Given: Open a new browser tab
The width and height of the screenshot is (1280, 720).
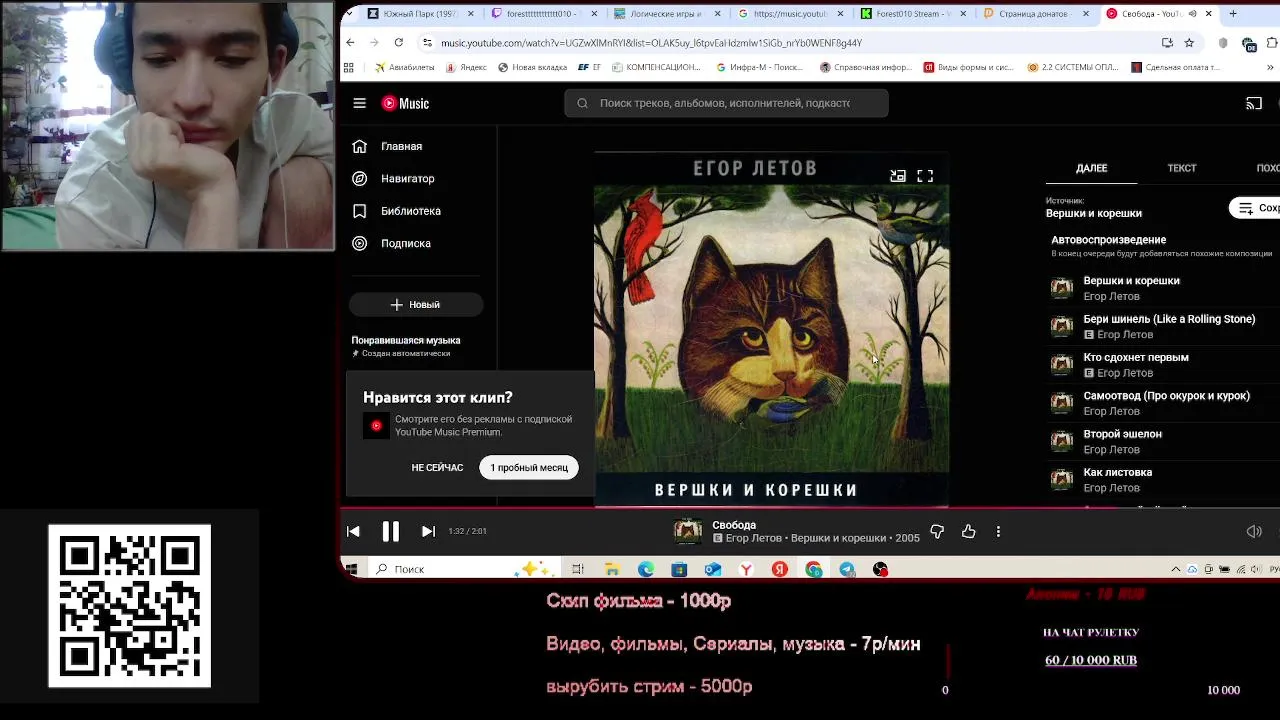Looking at the screenshot, I should pyautogui.click(x=1233, y=14).
